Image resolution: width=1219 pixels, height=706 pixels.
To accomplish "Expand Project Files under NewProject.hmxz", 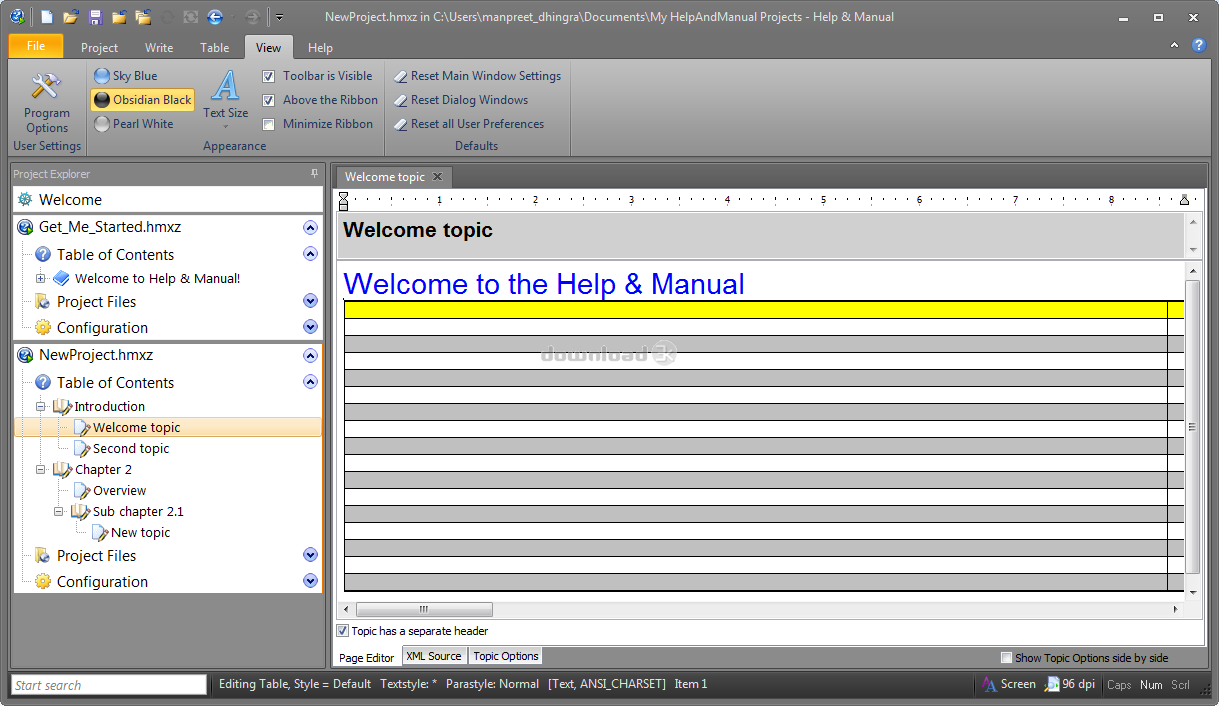I will tap(310, 555).
